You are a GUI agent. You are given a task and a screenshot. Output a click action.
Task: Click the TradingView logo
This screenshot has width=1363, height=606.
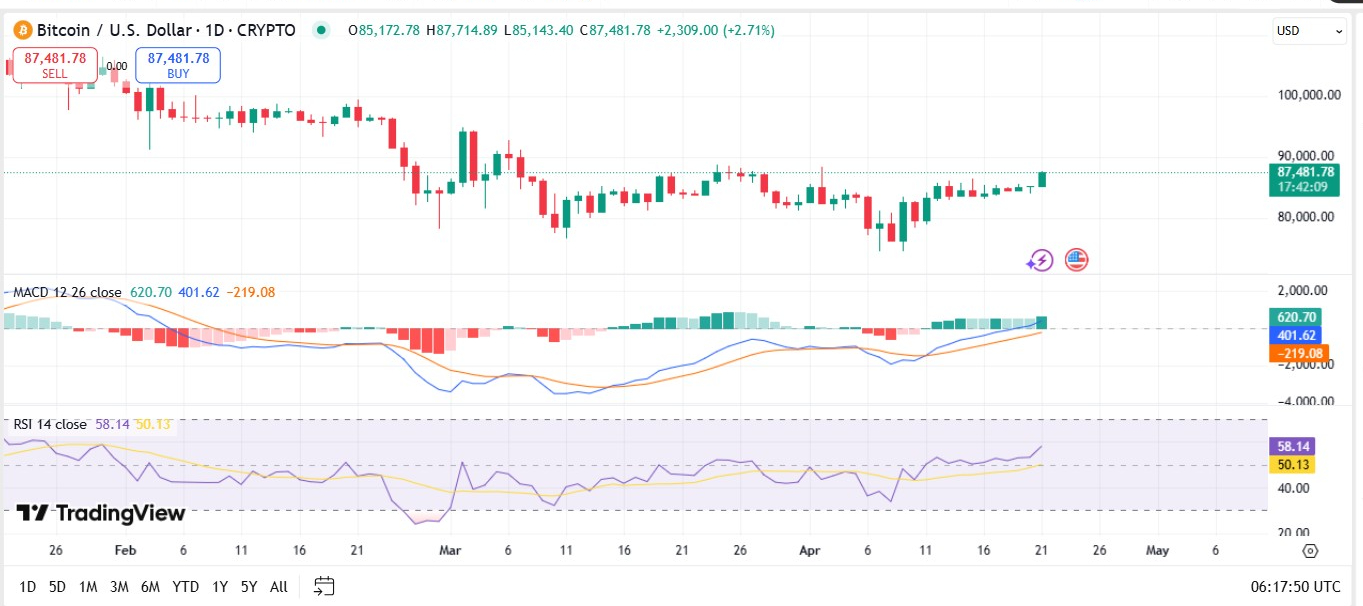101,513
